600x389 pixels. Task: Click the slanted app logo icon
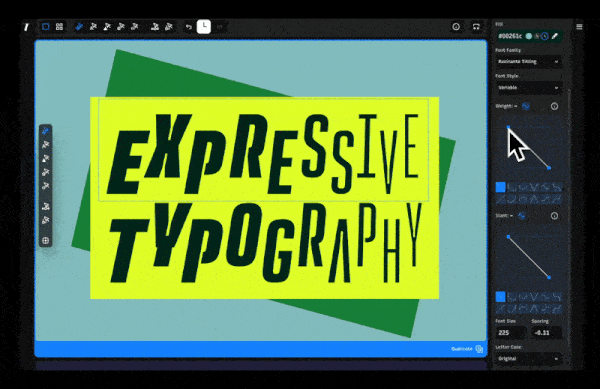(26, 27)
